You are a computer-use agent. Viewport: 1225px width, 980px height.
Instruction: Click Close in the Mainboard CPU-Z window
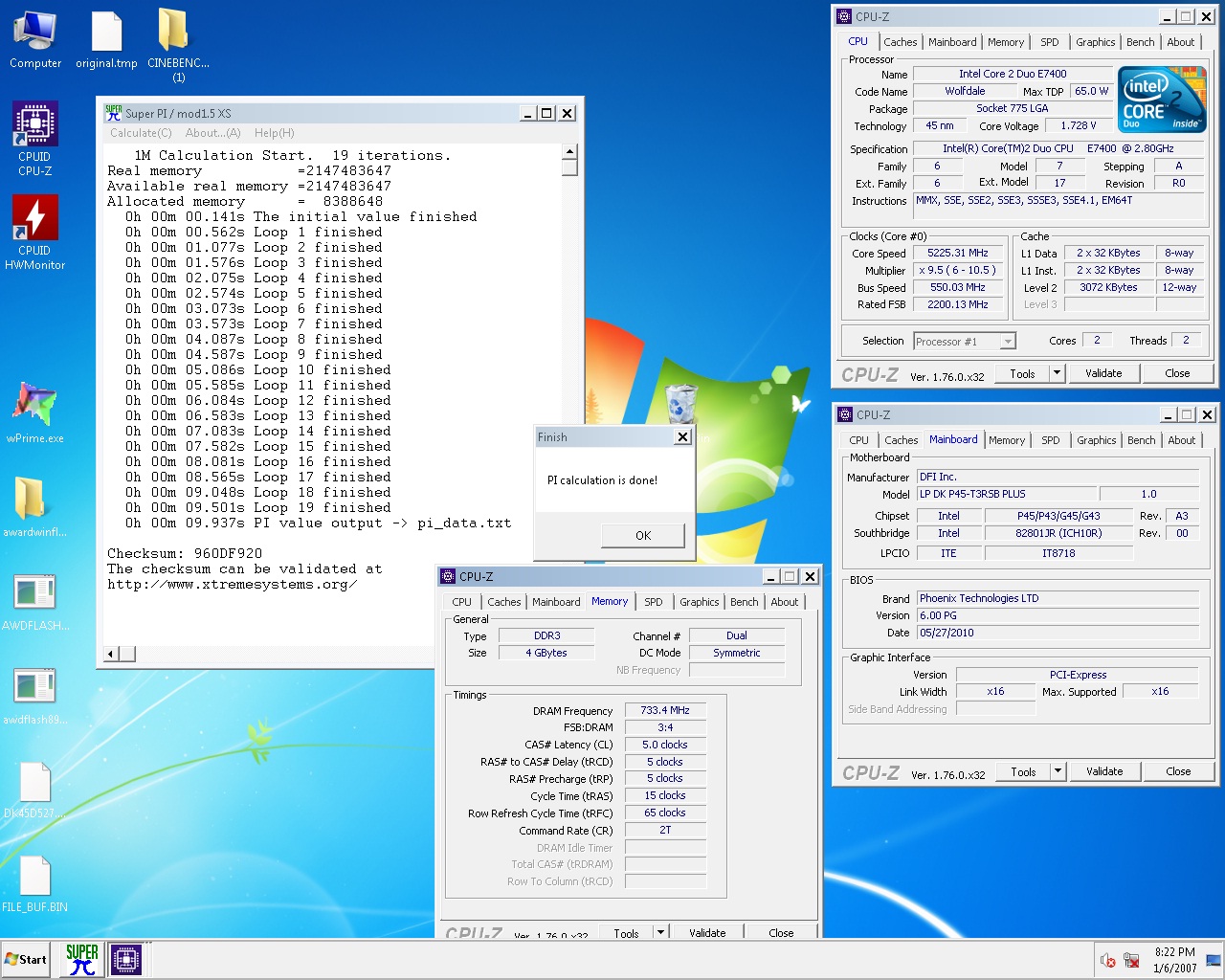click(1178, 772)
